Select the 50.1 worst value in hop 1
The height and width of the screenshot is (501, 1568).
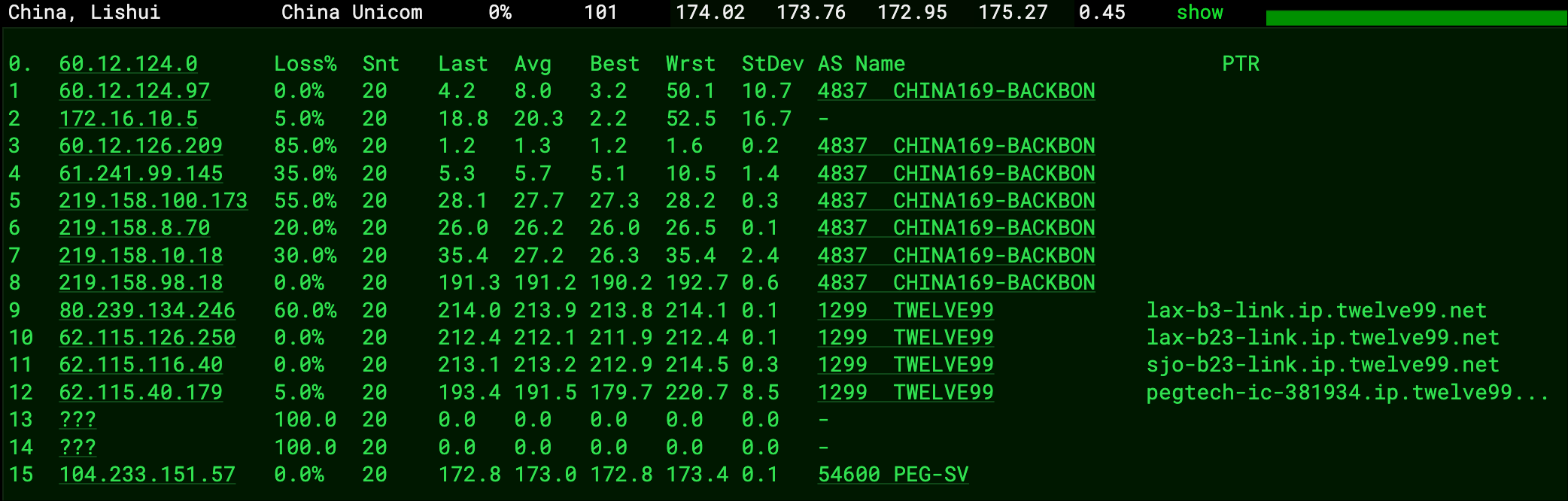click(691, 91)
